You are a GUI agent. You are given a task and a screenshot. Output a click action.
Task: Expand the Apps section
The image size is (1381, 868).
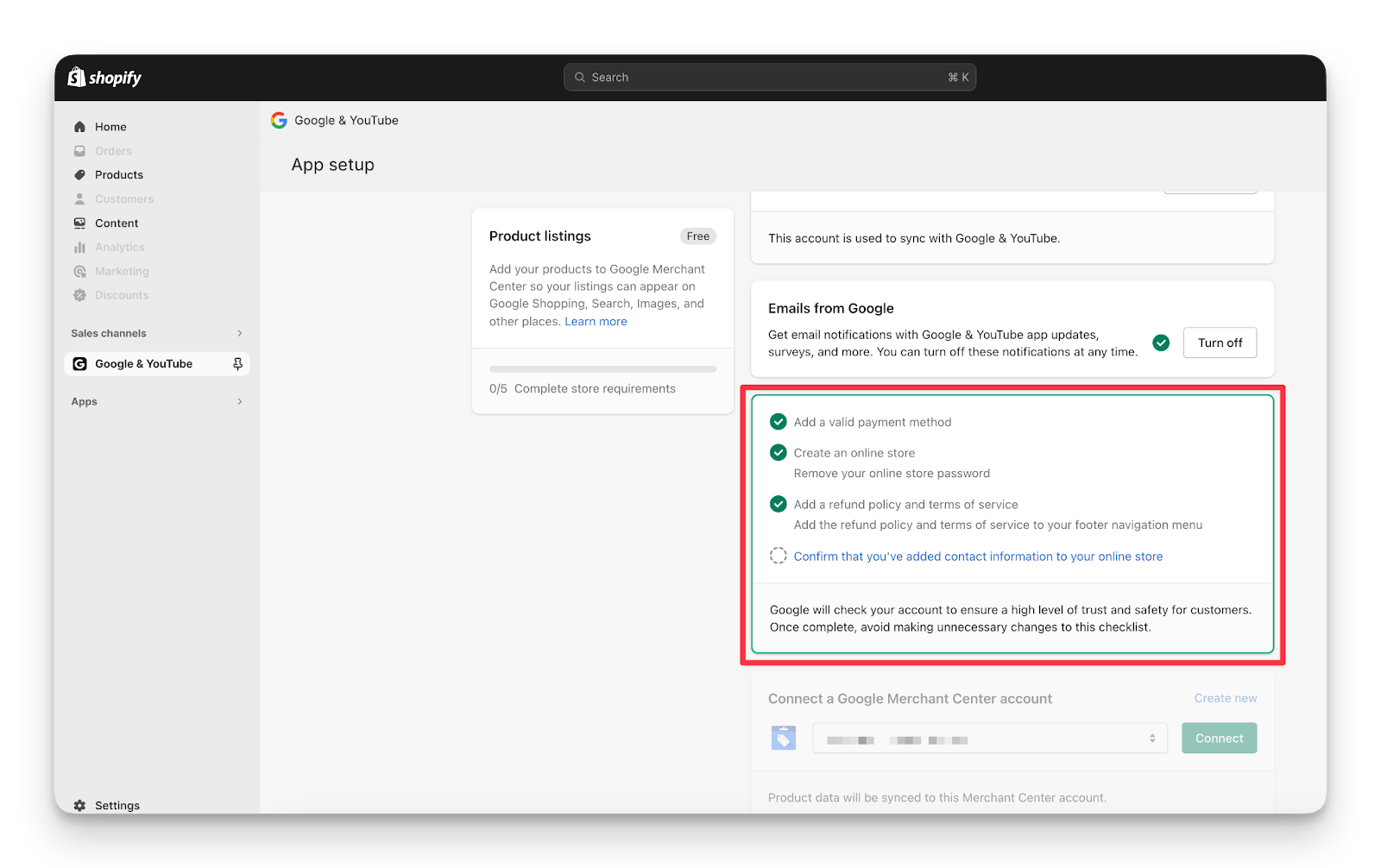(239, 402)
